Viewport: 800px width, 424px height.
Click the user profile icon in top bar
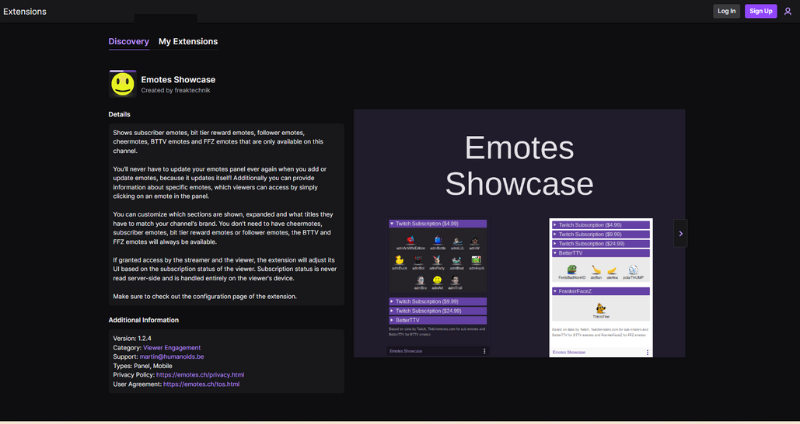(x=787, y=11)
